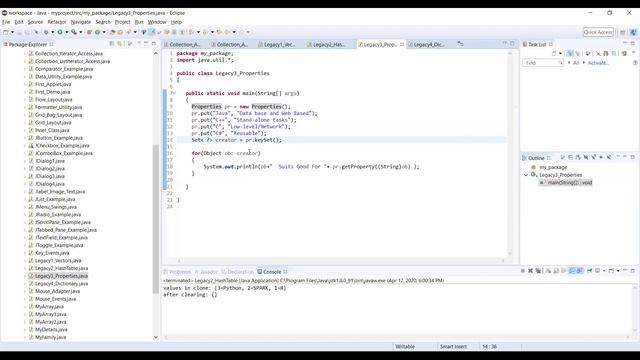Screen dimensions: 640x360
Task: Switch to the Problems tab
Action: pos(177,272)
